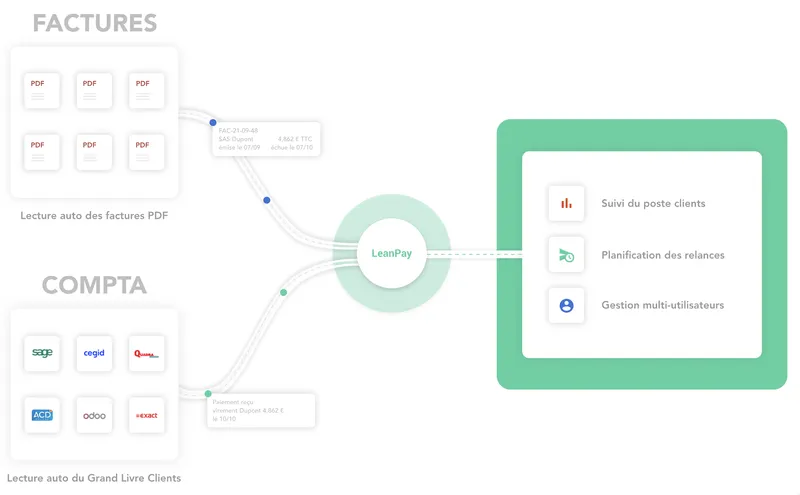
Task: Click Gestion multi-utilisateurs text
Action: (663, 305)
